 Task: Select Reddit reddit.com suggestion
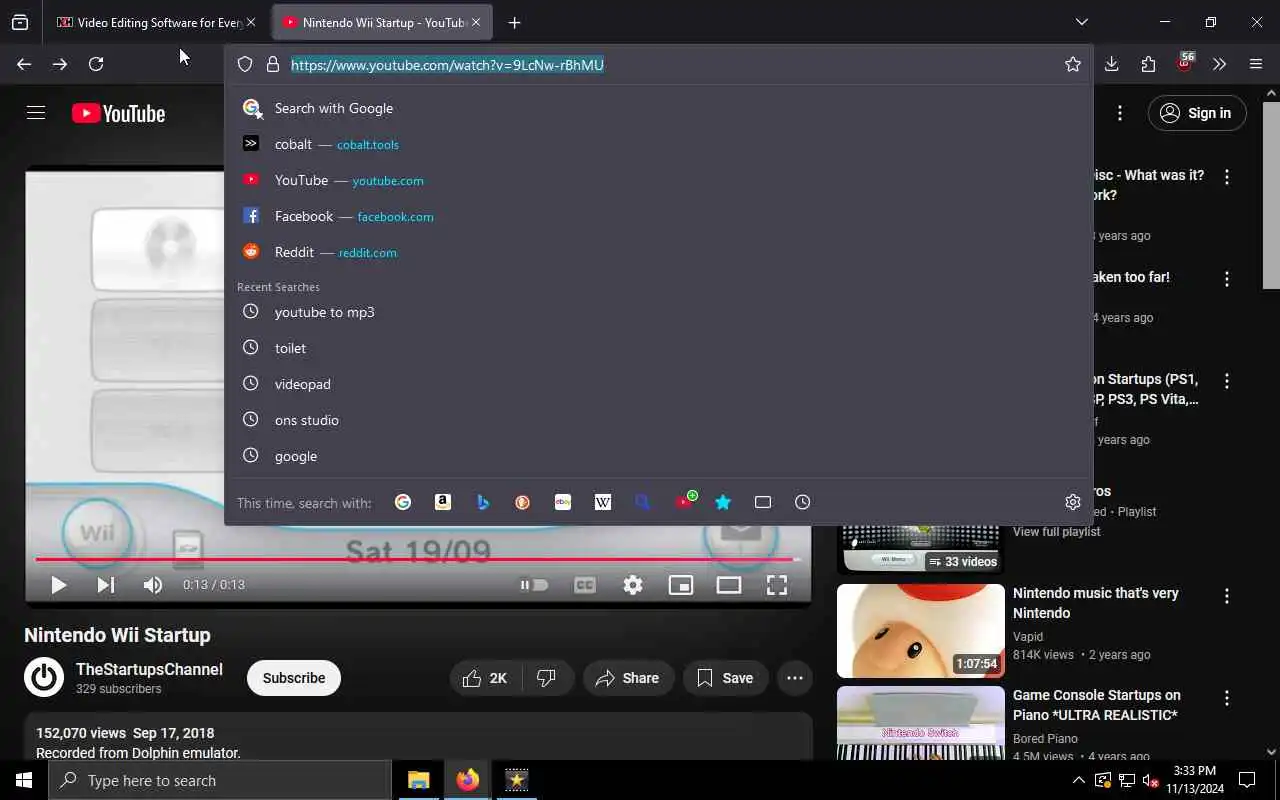(x=658, y=252)
